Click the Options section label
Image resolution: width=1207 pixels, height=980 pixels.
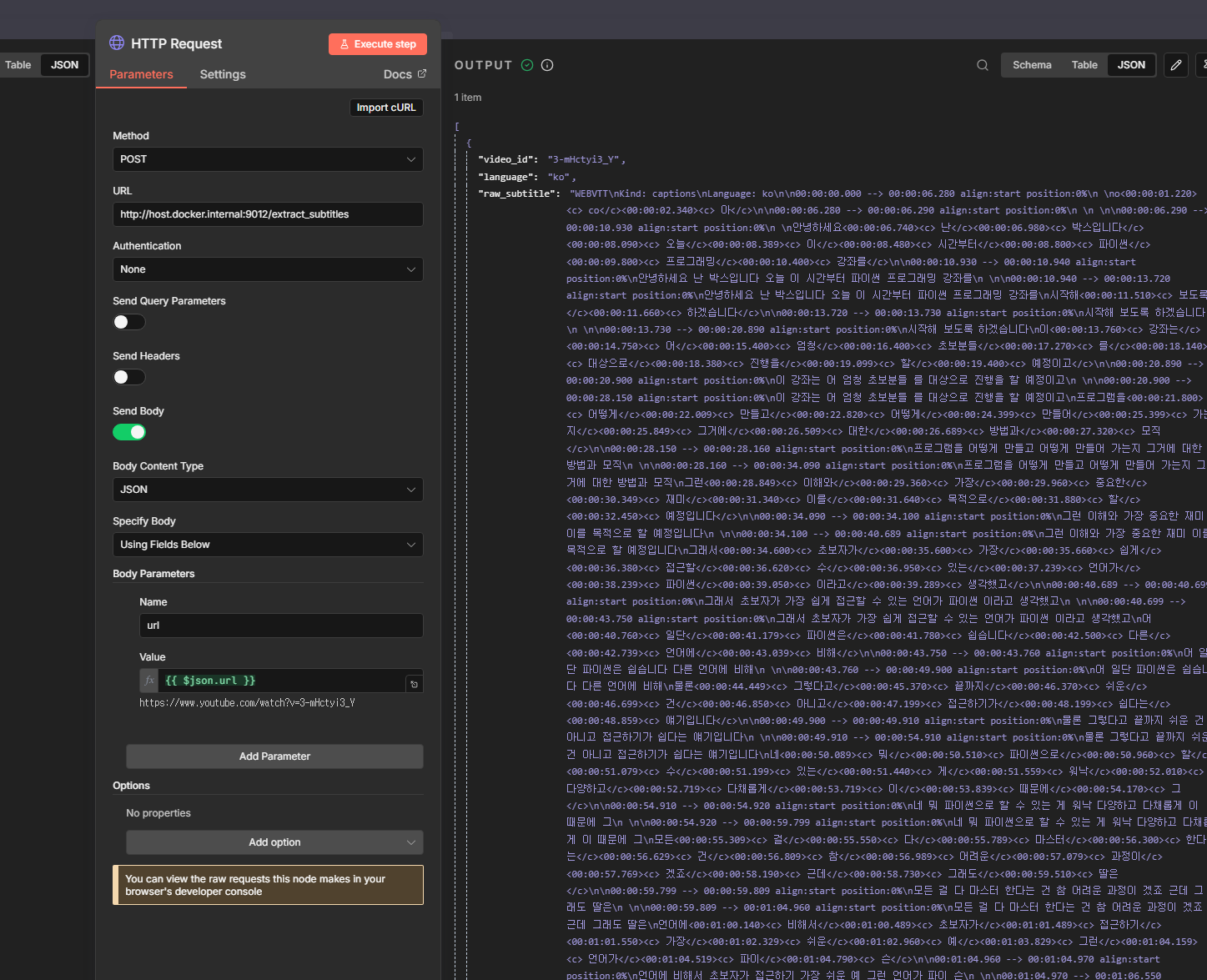pos(131,786)
